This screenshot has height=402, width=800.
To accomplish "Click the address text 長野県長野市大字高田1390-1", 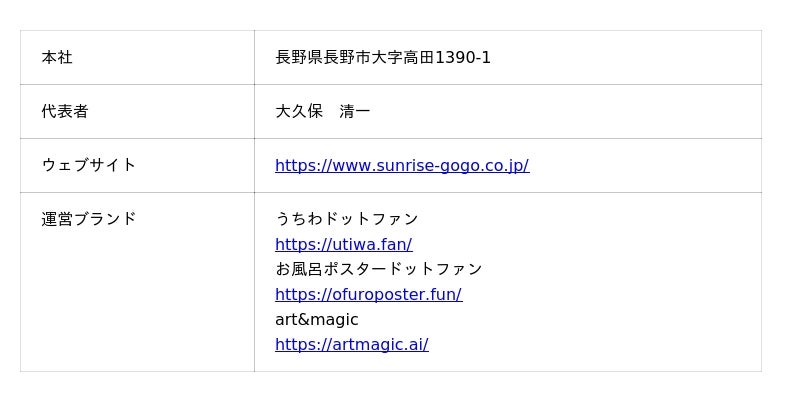I will point(383,58).
